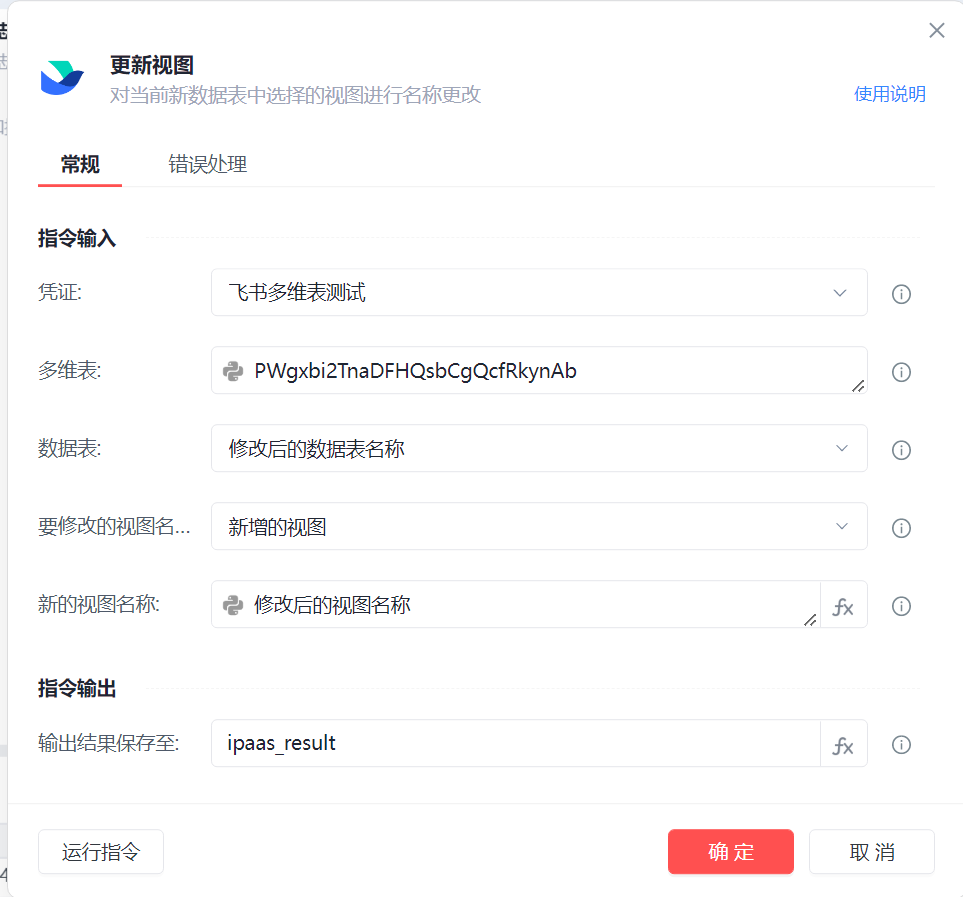Click the Python icon in the 新的视图名称 field
The height and width of the screenshot is (897, 963).
pos(233,605)
